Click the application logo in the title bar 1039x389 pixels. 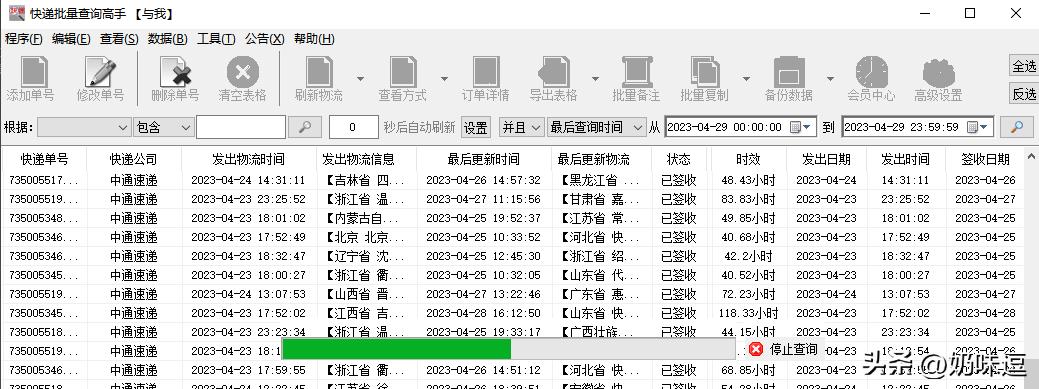pyautogui.click(x=16, y=13)
